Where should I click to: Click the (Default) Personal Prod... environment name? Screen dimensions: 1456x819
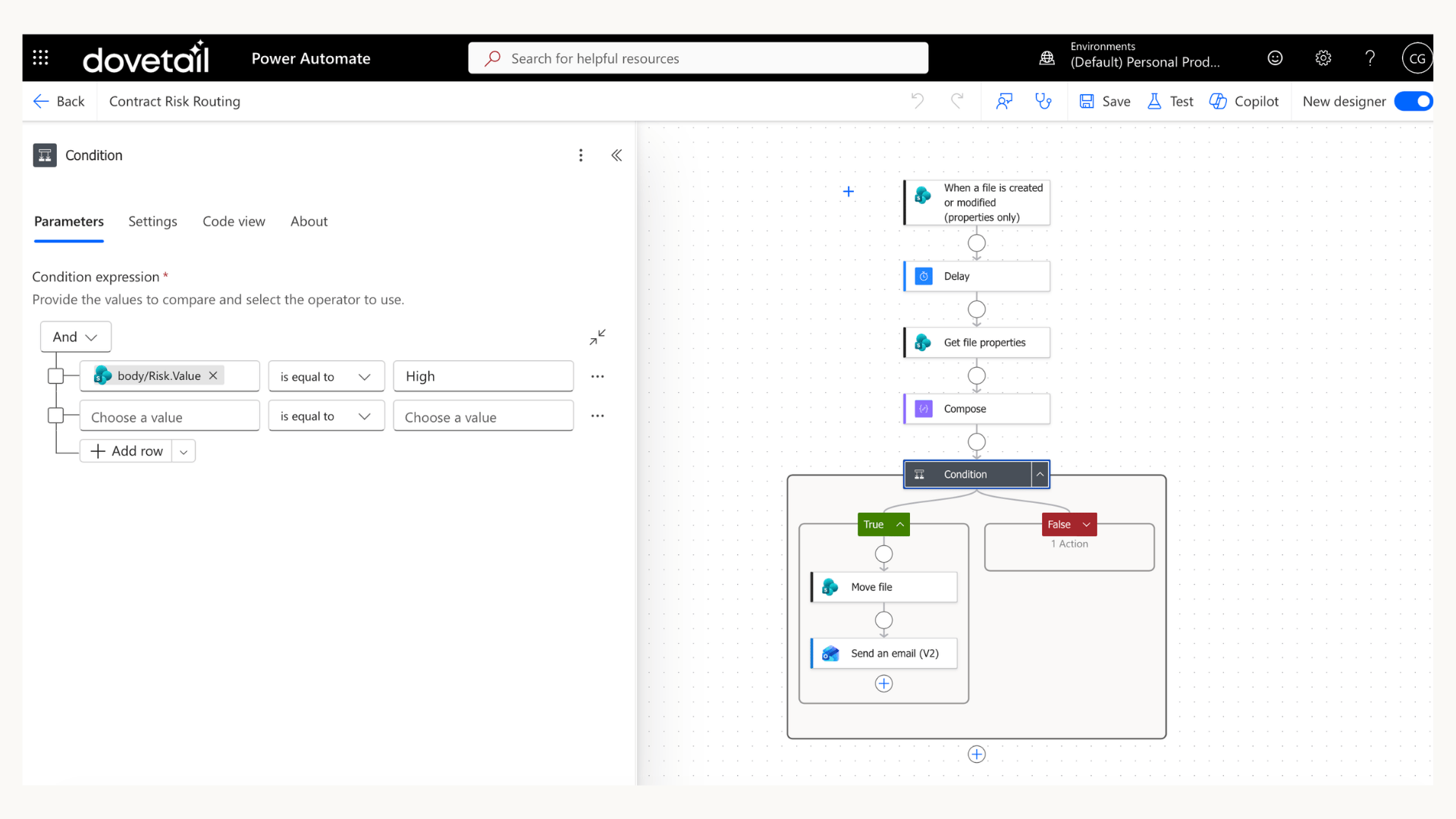(1145, 62)
